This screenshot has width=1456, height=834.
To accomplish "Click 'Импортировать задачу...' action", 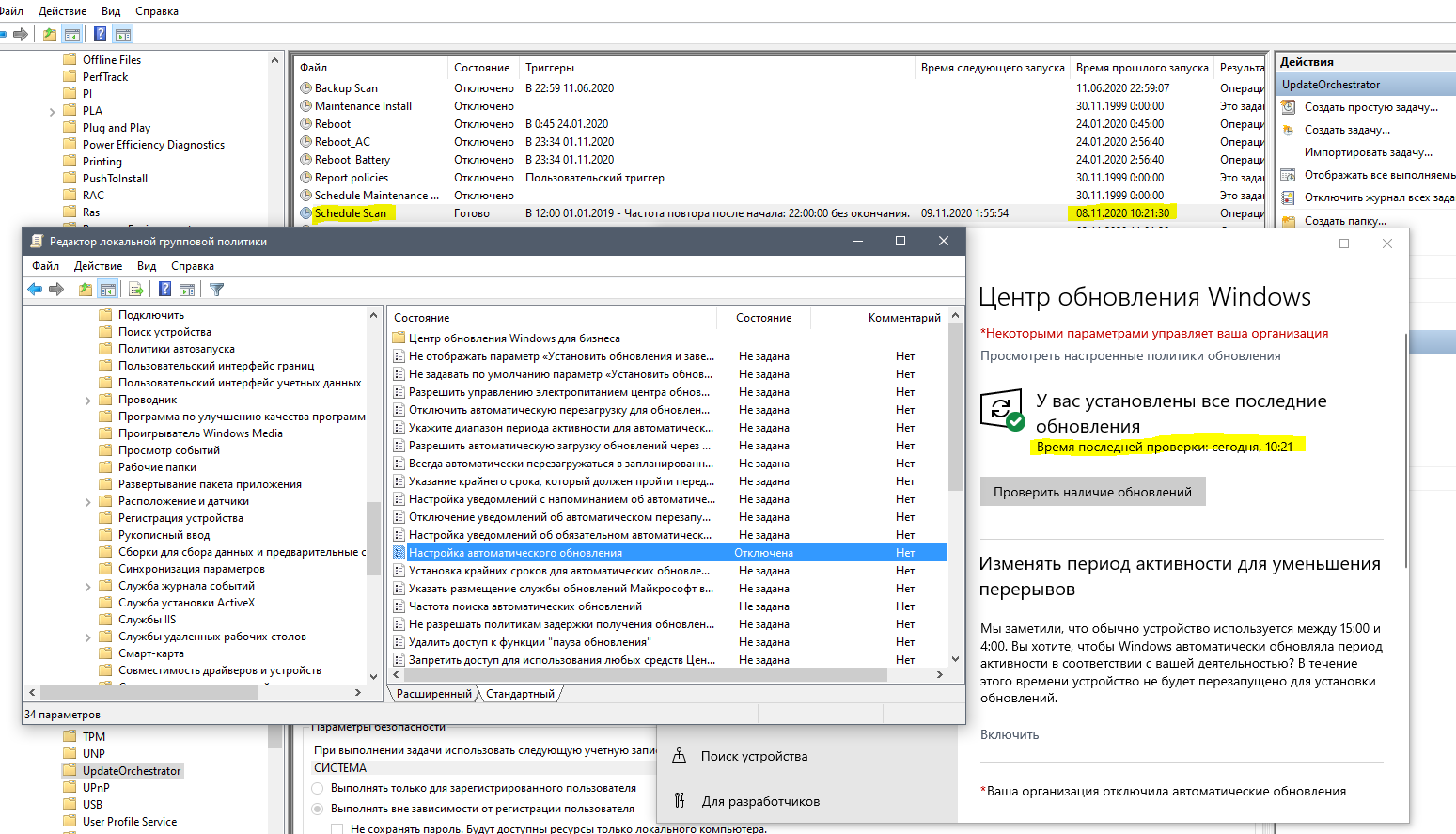I will pyautogui.click(x=1369, y=152).
